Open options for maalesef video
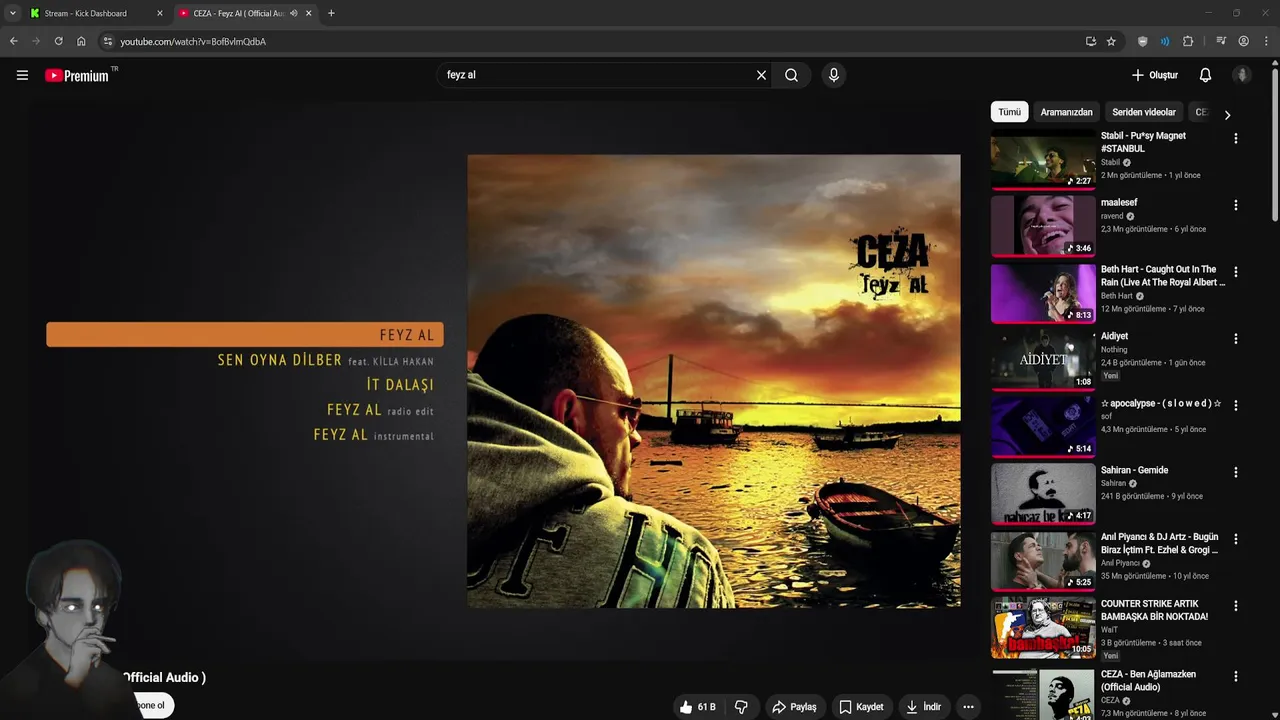The image size is (1280, 720). [x=1236, y=205]
